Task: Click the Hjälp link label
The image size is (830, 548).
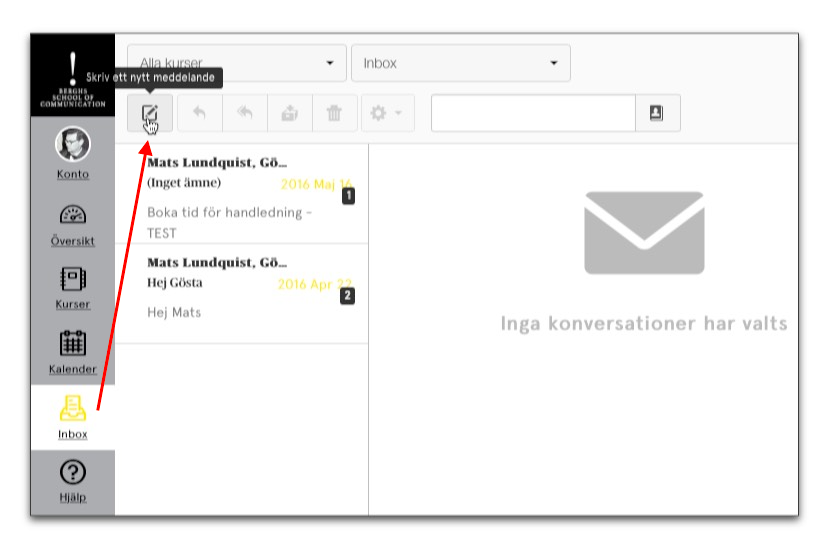Action: pos(73,498)
